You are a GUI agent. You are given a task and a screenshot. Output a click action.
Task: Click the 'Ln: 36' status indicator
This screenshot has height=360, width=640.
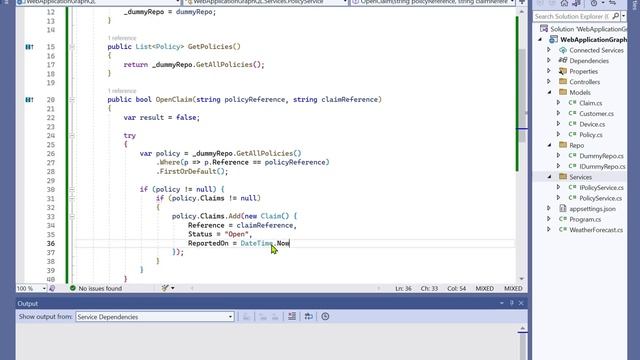coord(403,288)
